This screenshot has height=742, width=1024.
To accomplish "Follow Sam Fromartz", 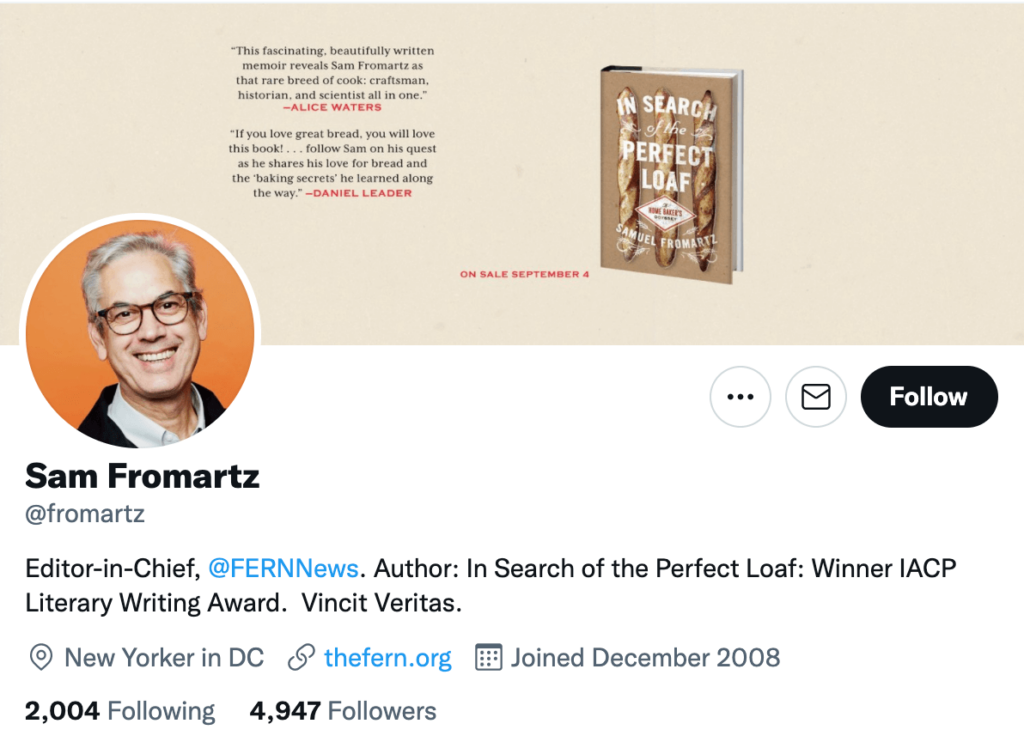I will point(928,397).
